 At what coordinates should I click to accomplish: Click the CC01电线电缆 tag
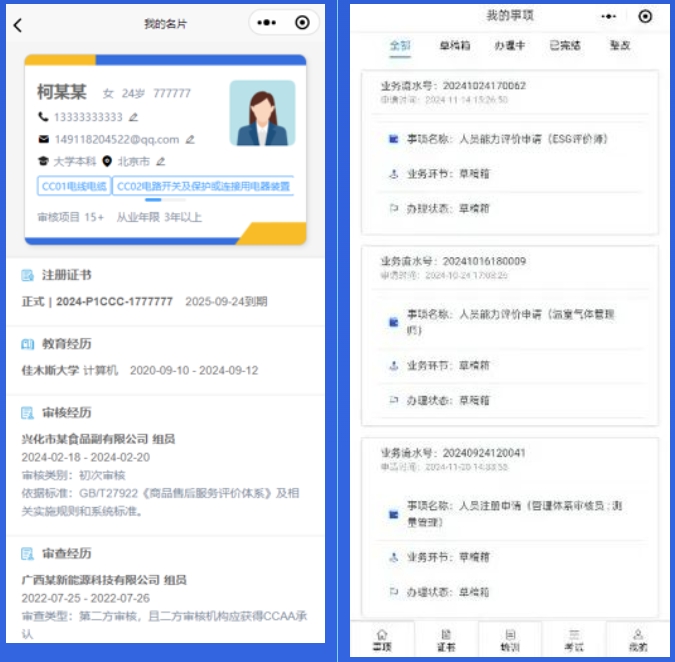click(73, 186)
